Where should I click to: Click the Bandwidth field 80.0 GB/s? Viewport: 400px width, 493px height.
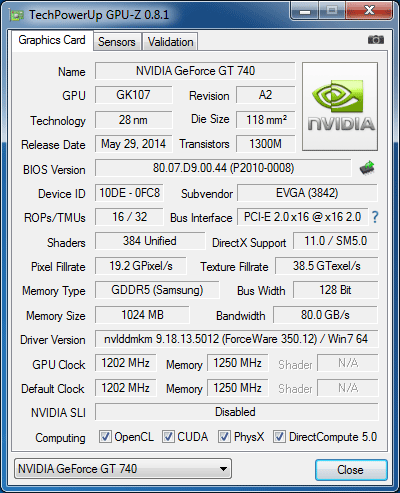click(325, 315)
